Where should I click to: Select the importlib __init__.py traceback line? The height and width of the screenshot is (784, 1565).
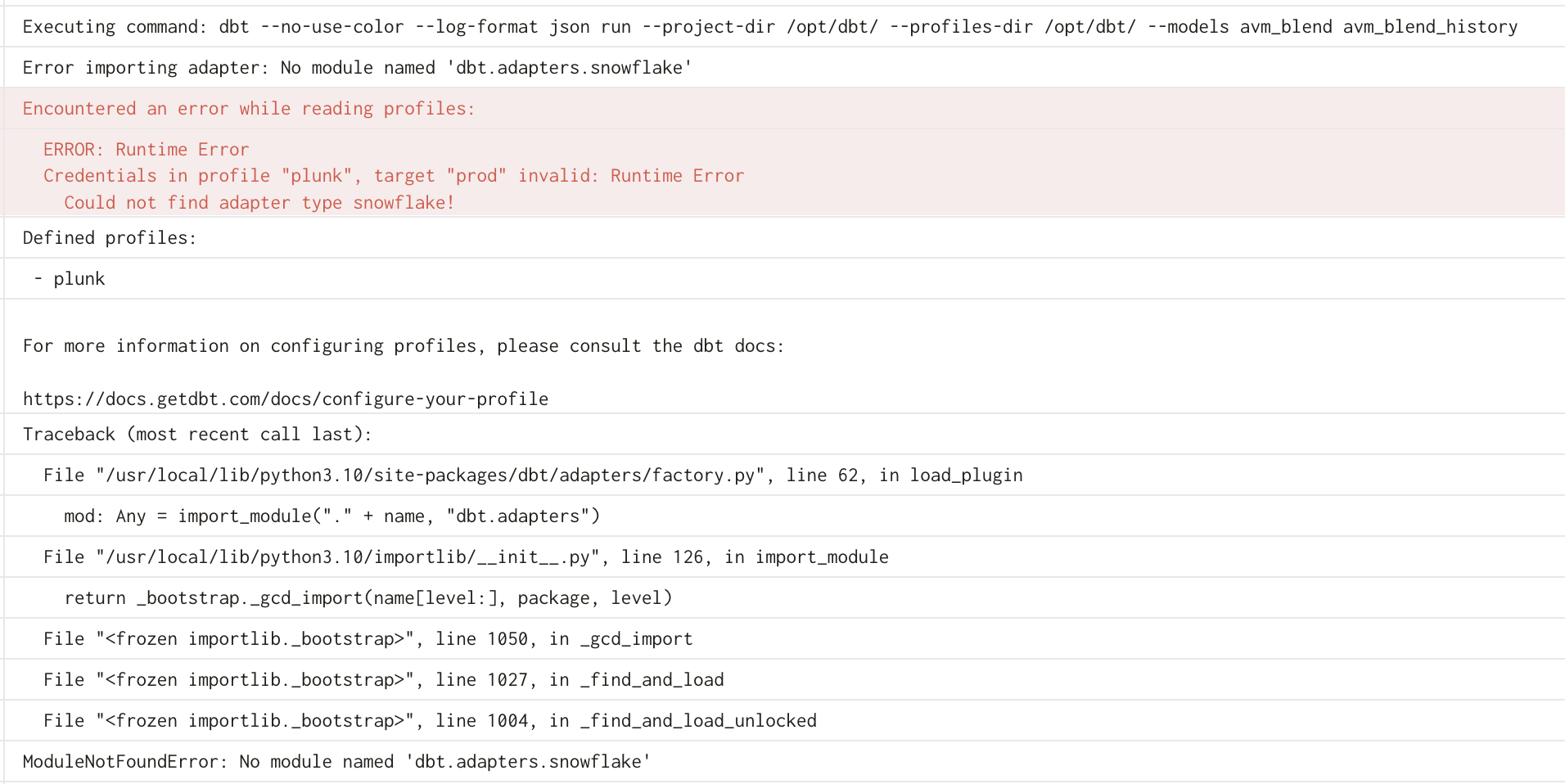click(x=465, y=556)
